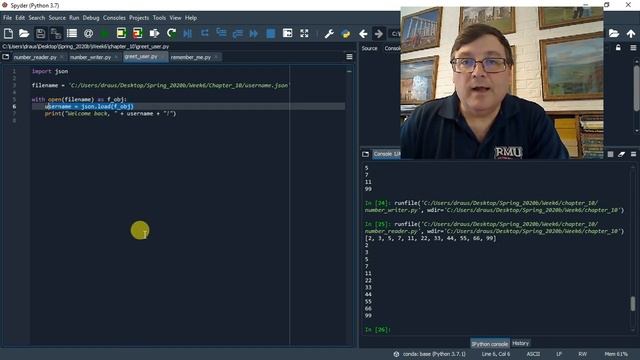Open the Tools menu
The width and height of the screenshot is (640, 360).
(159, 18)
